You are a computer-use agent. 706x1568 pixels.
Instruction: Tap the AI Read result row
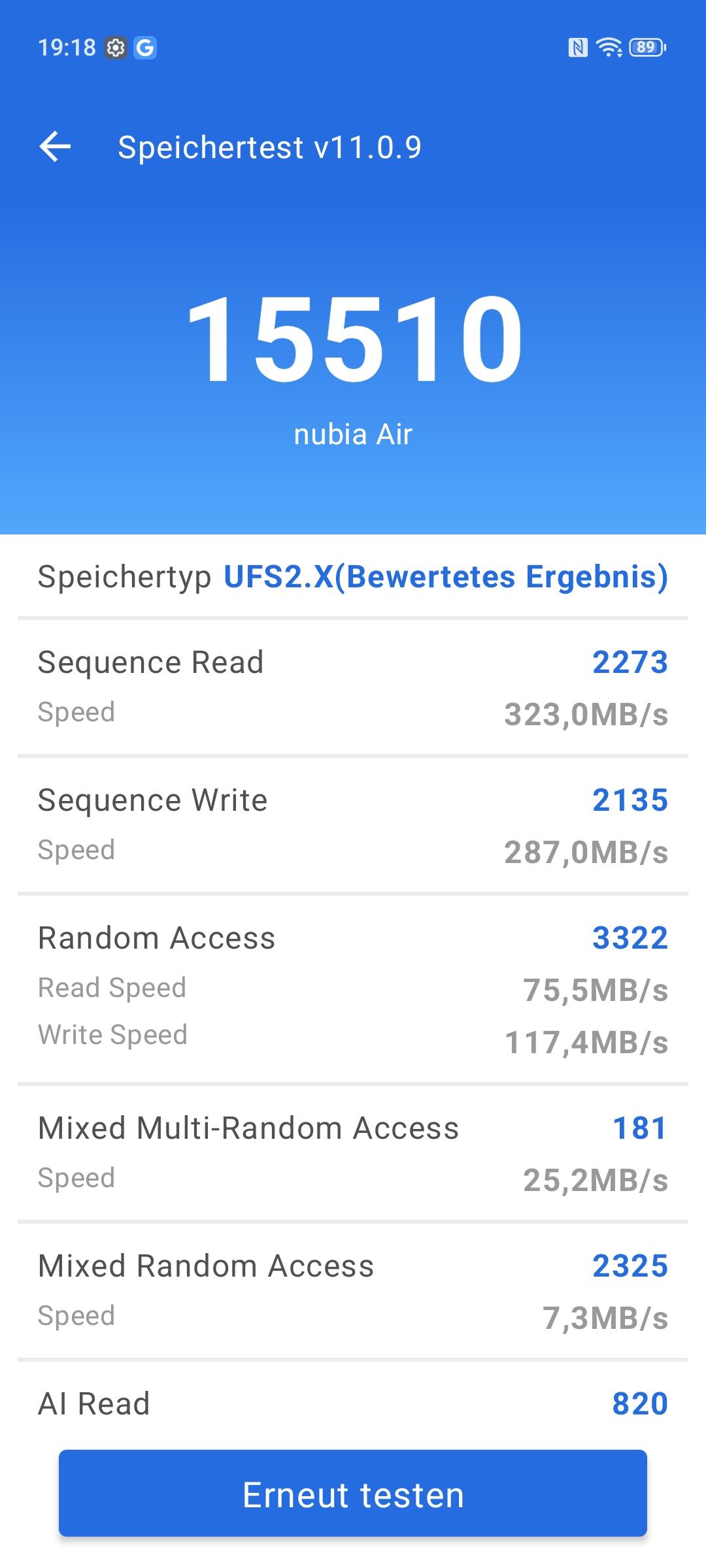coord(353,1404)
